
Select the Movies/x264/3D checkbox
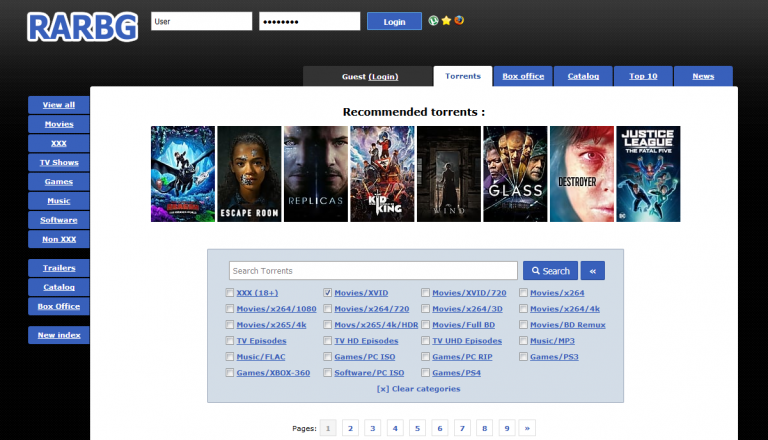tap(425, 309)
